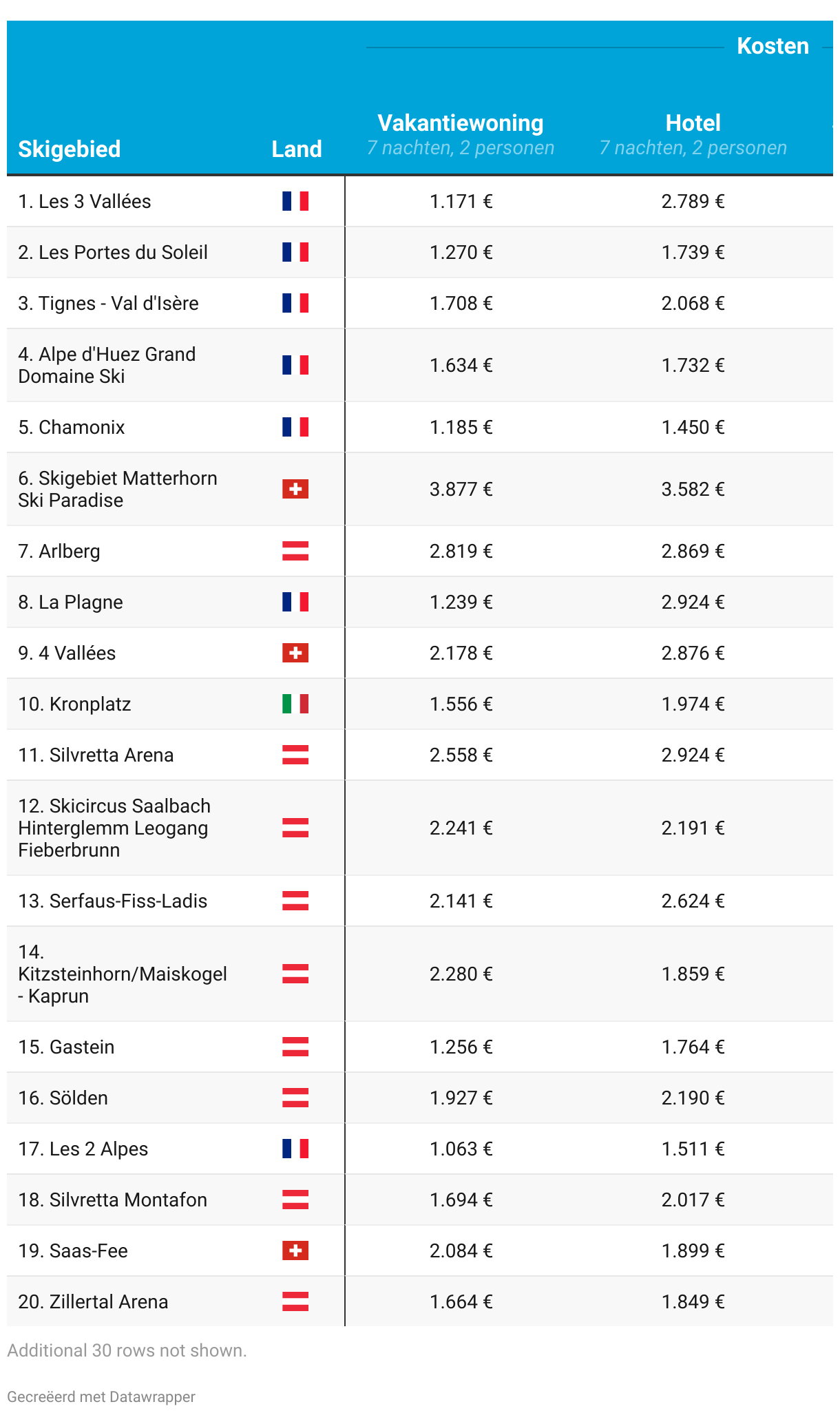Viewport: 840px width, 1413px height.
Task: Click the Kosten group header
Action: tap(773, 46)
